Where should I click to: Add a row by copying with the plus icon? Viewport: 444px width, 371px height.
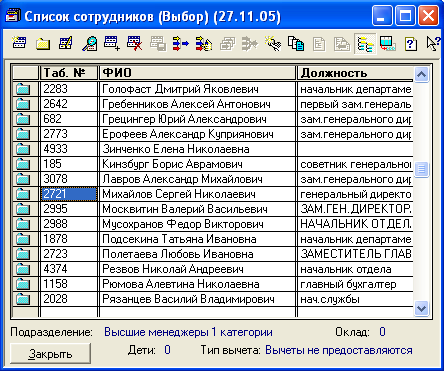pyautogui.click(x=112, y=44)
